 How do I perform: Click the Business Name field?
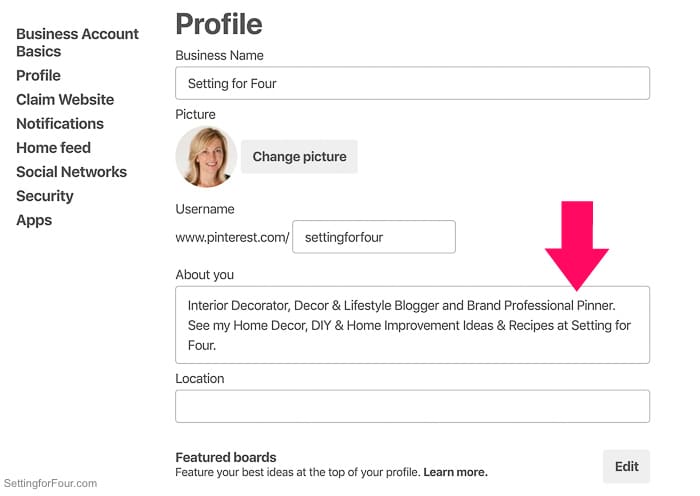pyautogui.click(x=412, y=83)
